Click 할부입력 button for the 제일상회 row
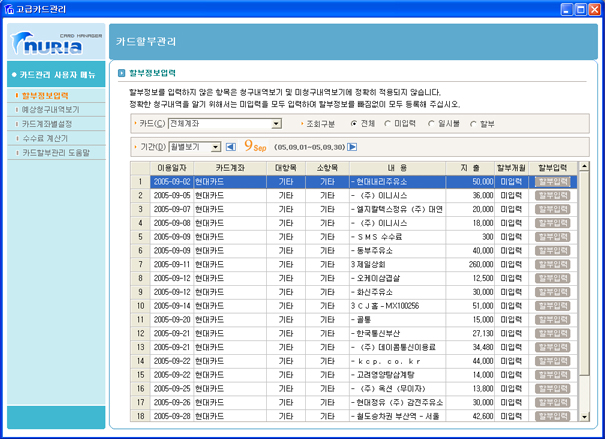Viewport: 605px width, 439px height. point(552,264)
